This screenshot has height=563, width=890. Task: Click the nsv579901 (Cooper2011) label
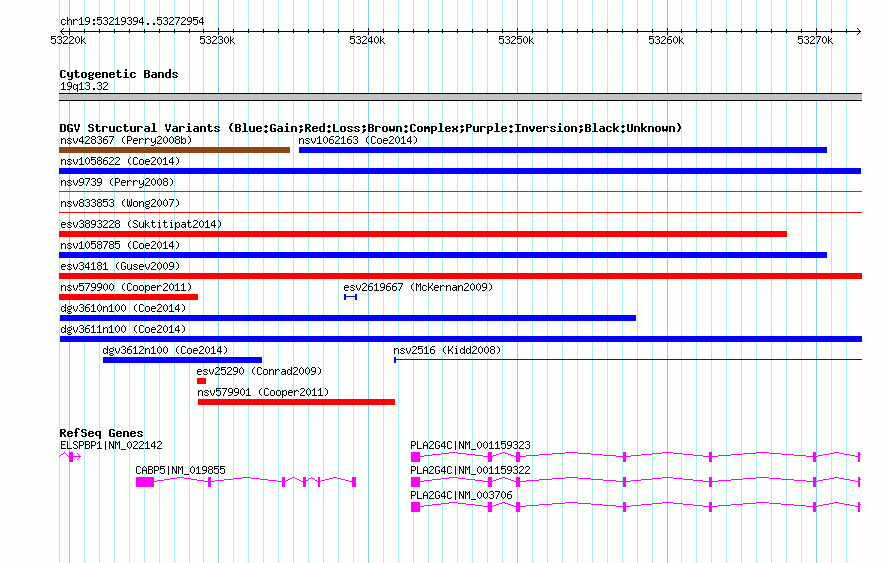263,392
